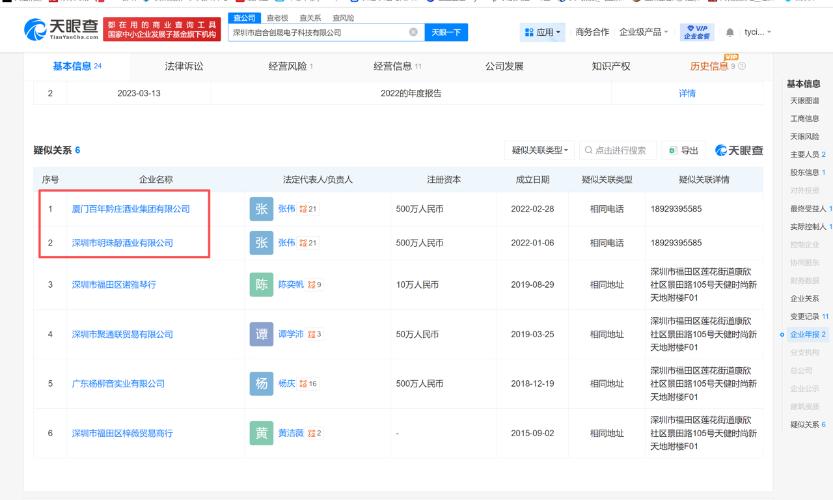Open legal representative 谭学沛 link
This screenshot has width=833, height=500.
(x=291, y=334)
